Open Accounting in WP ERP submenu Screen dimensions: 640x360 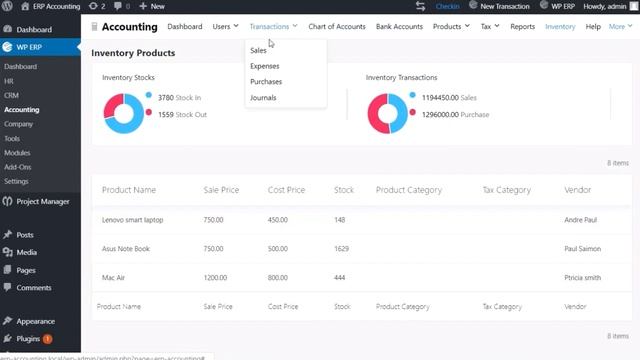pyautogui.click(x=22, y=109)
